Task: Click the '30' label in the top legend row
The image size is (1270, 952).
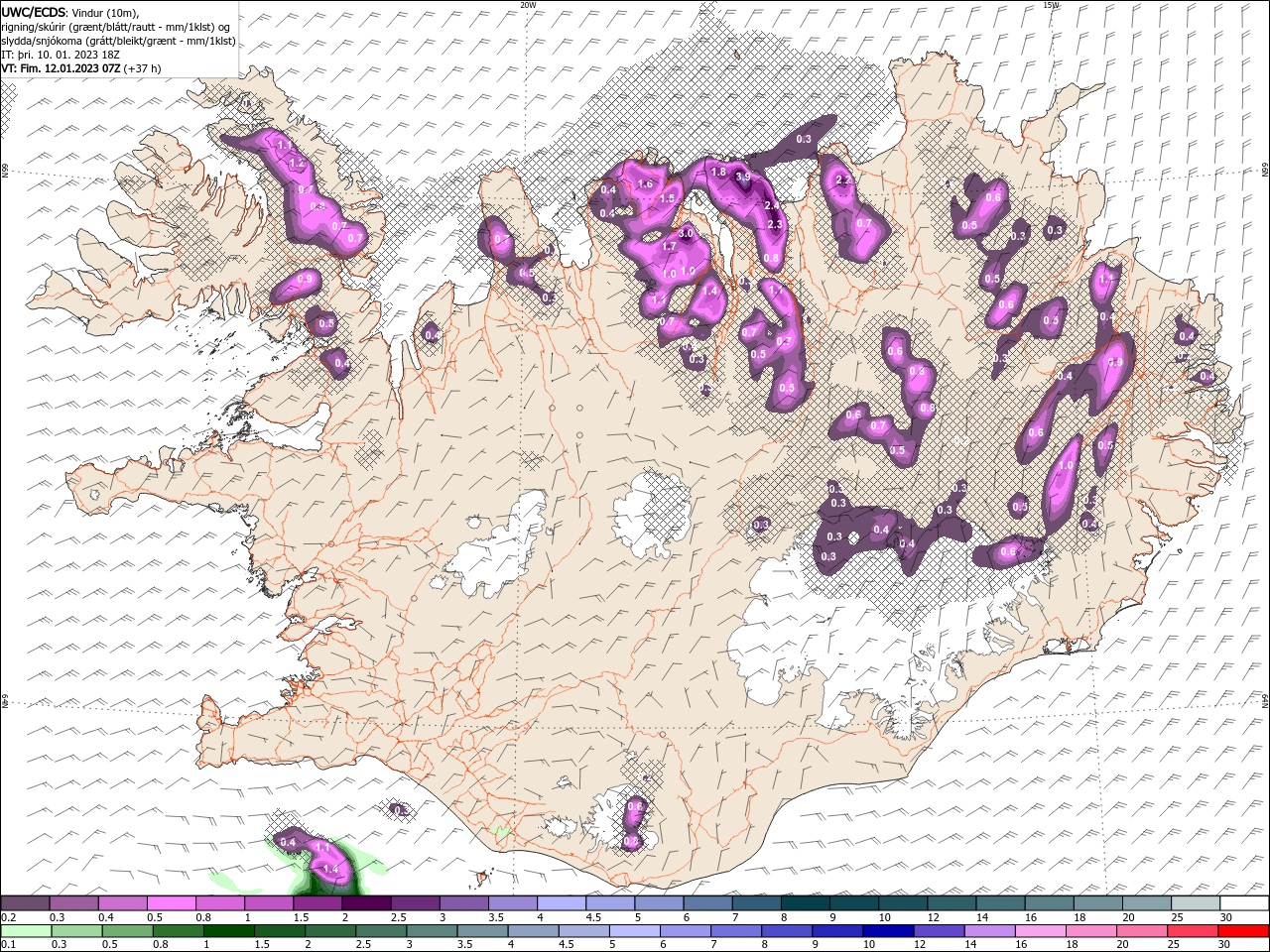Action: pyautogui.click(x=1226, y=917)
